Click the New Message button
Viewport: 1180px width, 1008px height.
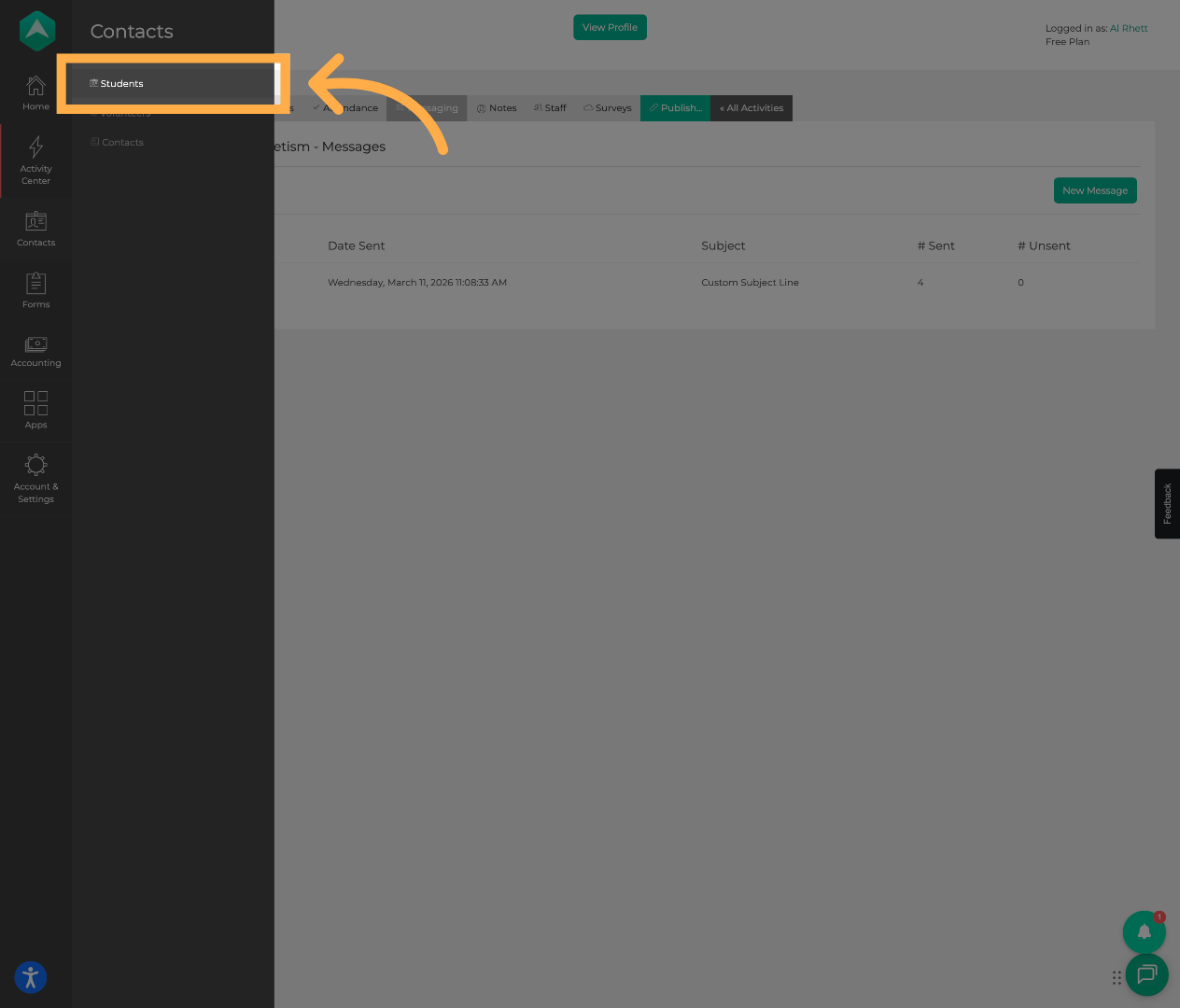click(1094, 190)
